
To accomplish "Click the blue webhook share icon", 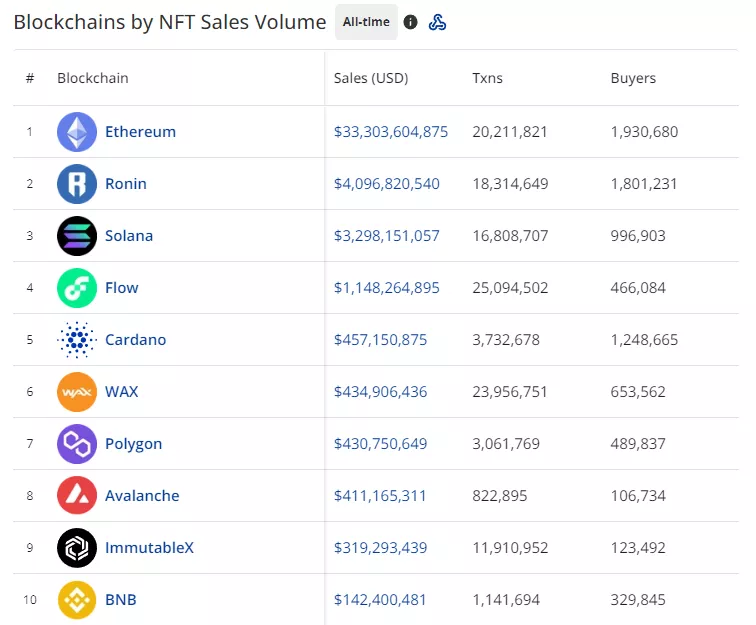I will (x=437, y=22).
